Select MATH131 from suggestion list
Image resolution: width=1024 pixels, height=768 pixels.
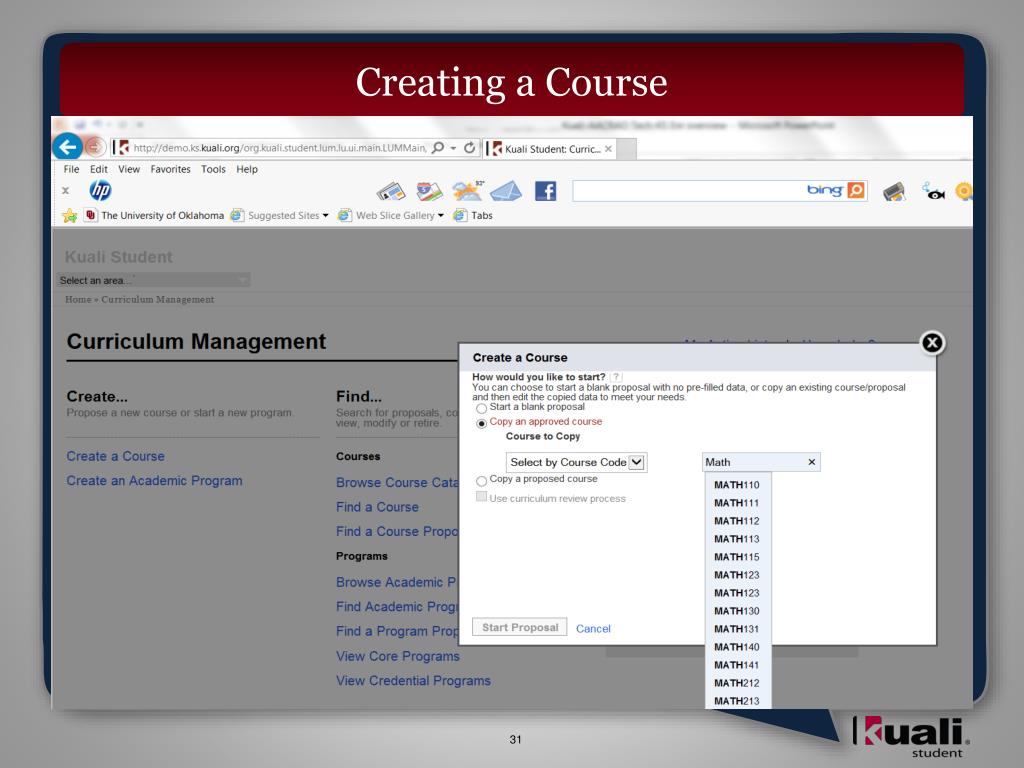pyautogui.click(x=737, y=629)
